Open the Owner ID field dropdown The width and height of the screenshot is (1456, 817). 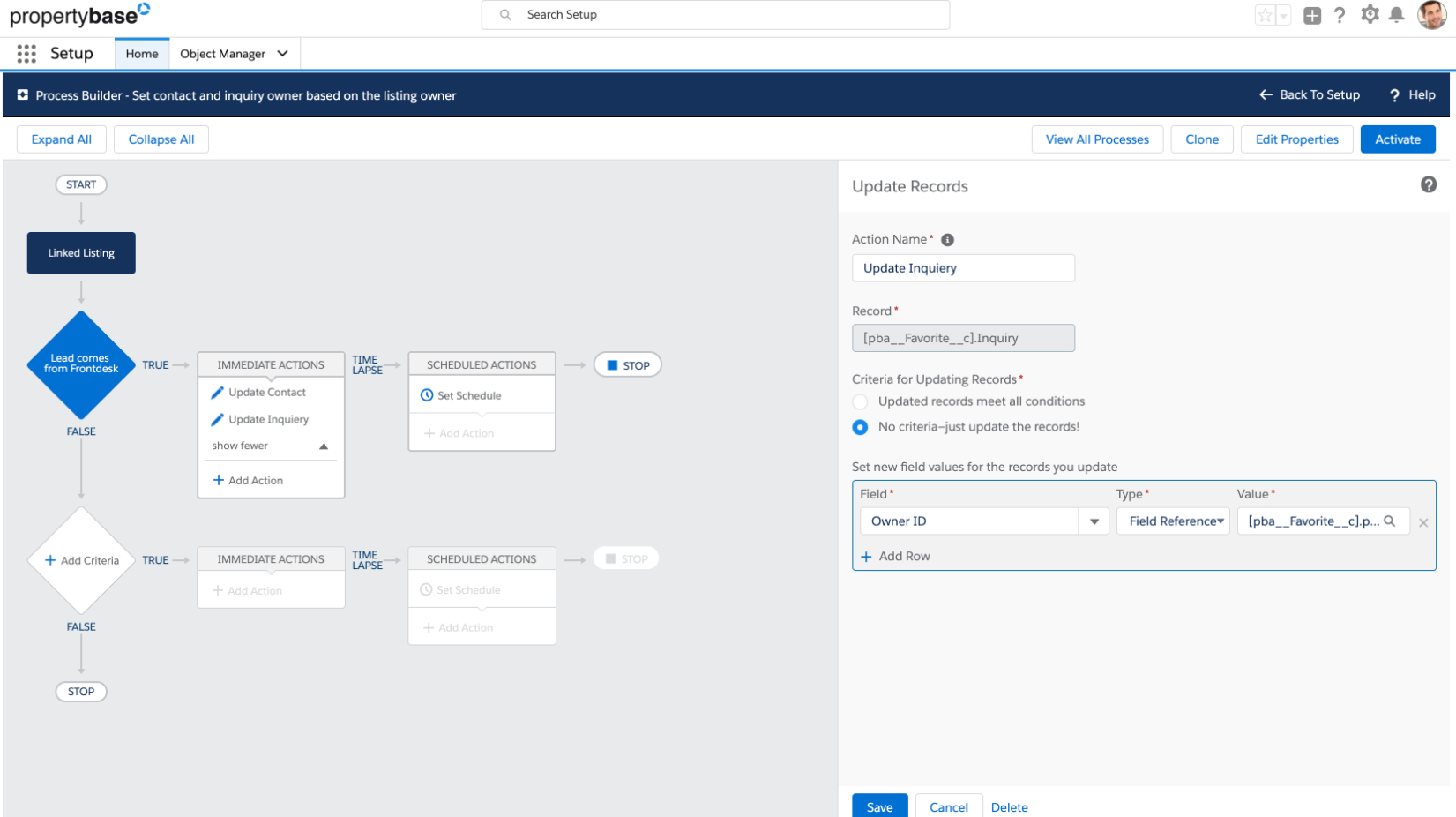(1094, 521)
